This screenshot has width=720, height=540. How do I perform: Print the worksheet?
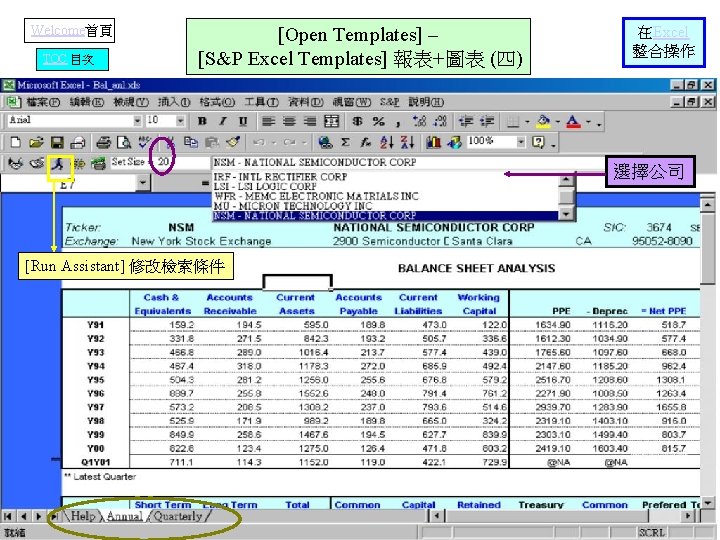(104, 142)
